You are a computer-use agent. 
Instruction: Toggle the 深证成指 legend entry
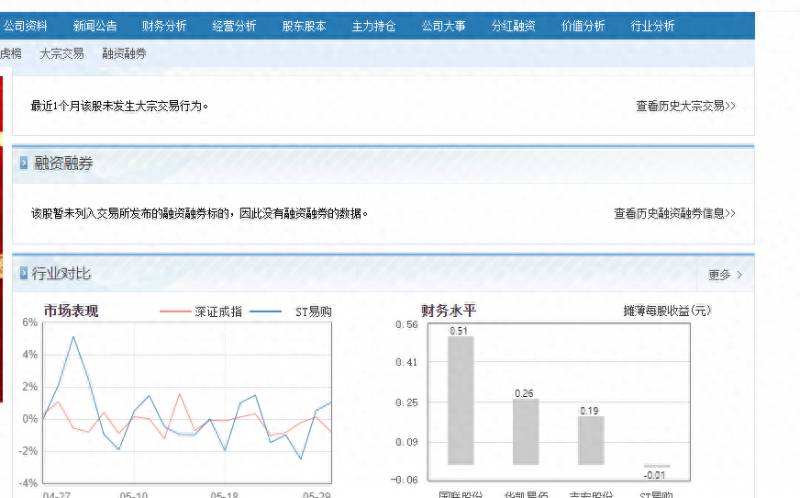click(201, 311)
